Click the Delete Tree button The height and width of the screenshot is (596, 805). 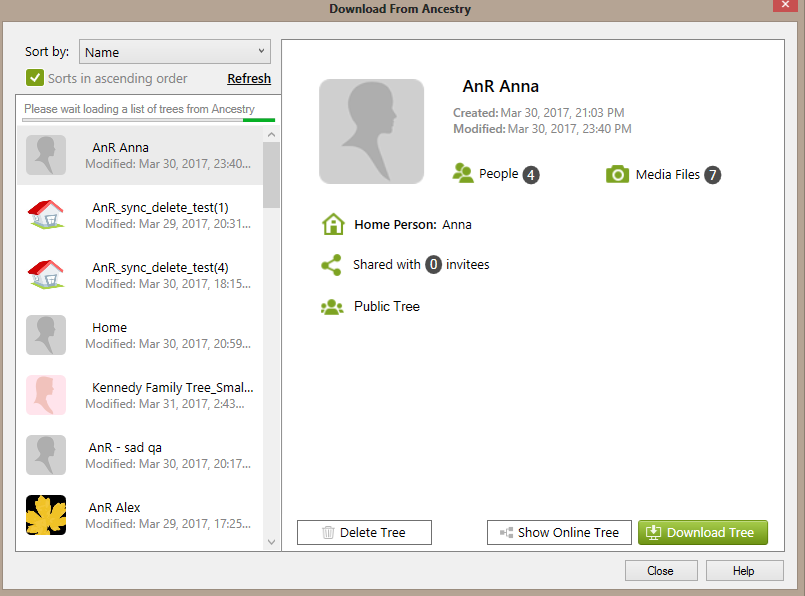tap(365, 532)
